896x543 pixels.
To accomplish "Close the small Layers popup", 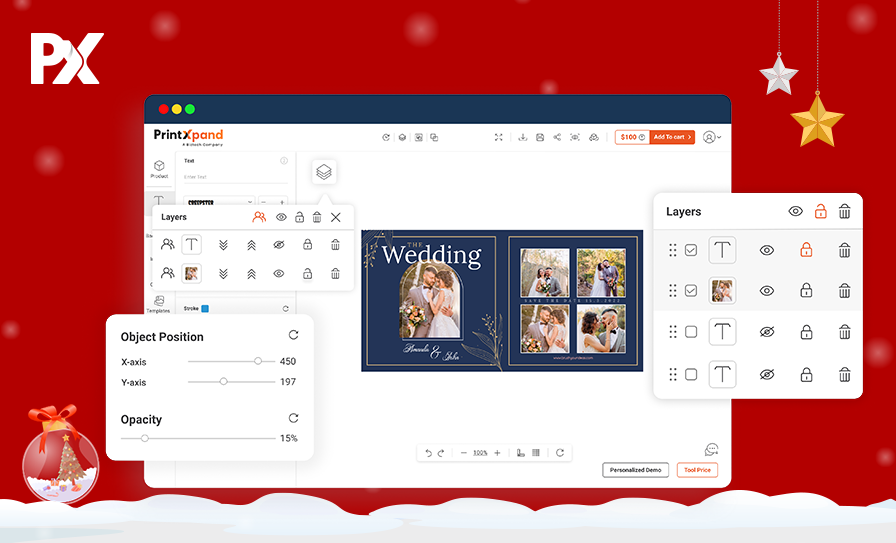I will [x=336, y=217].
